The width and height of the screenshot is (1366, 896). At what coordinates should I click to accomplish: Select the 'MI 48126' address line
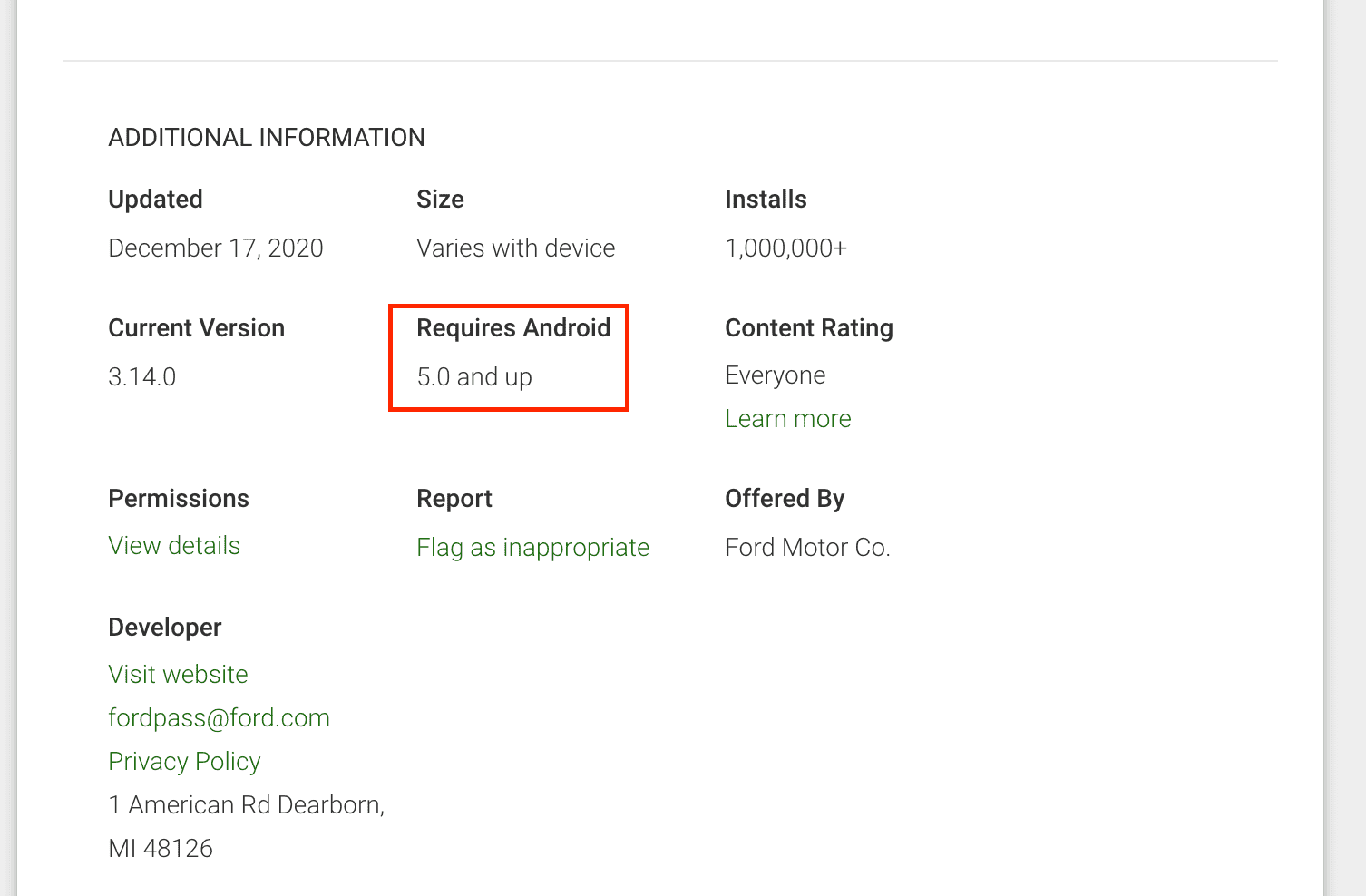coord(161,849)
